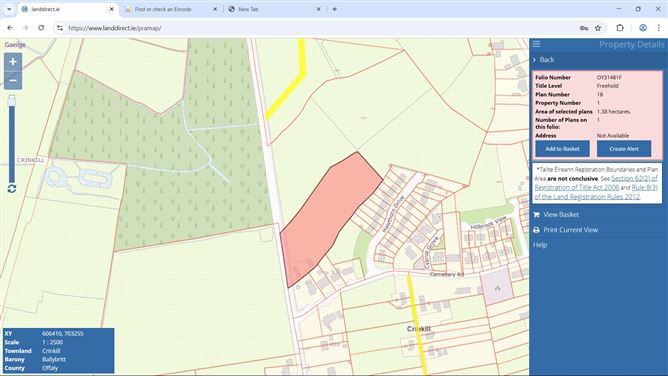
Task: Click the browser back arrow
Action: click(10, 28)
